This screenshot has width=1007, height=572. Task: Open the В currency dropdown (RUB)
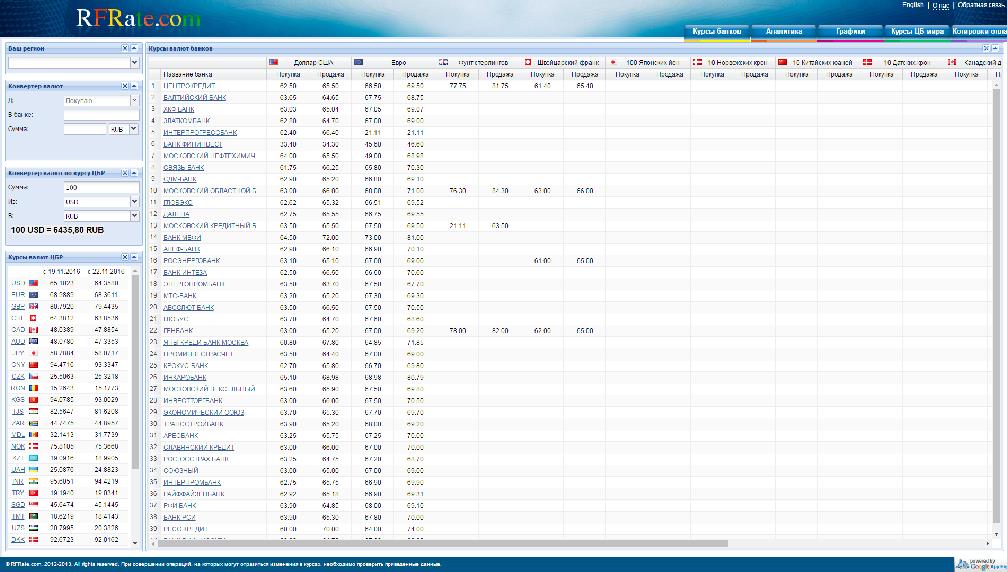[134, 216]
